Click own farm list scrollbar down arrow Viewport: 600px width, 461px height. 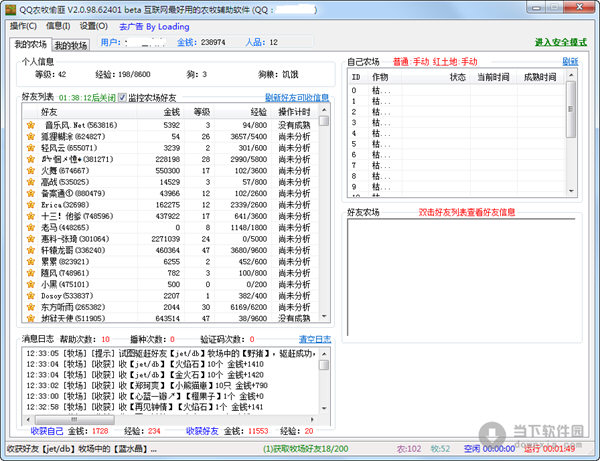(571, 191)
